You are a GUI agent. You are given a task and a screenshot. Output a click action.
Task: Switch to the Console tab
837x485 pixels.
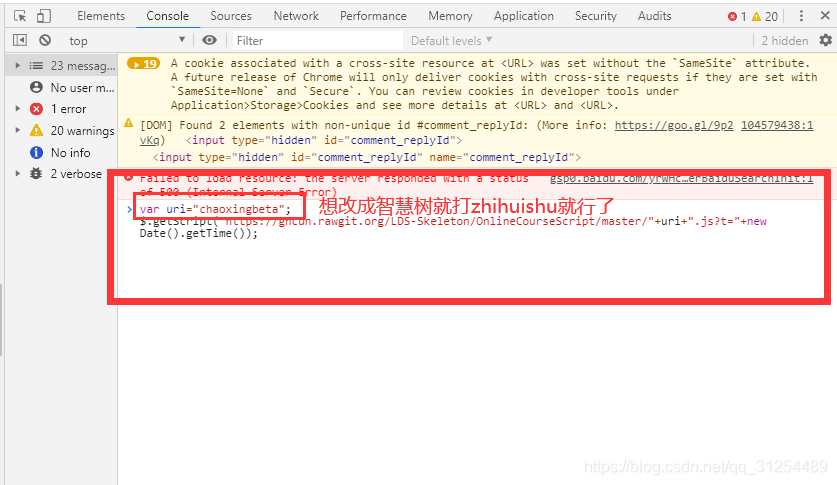click(168, 16)
